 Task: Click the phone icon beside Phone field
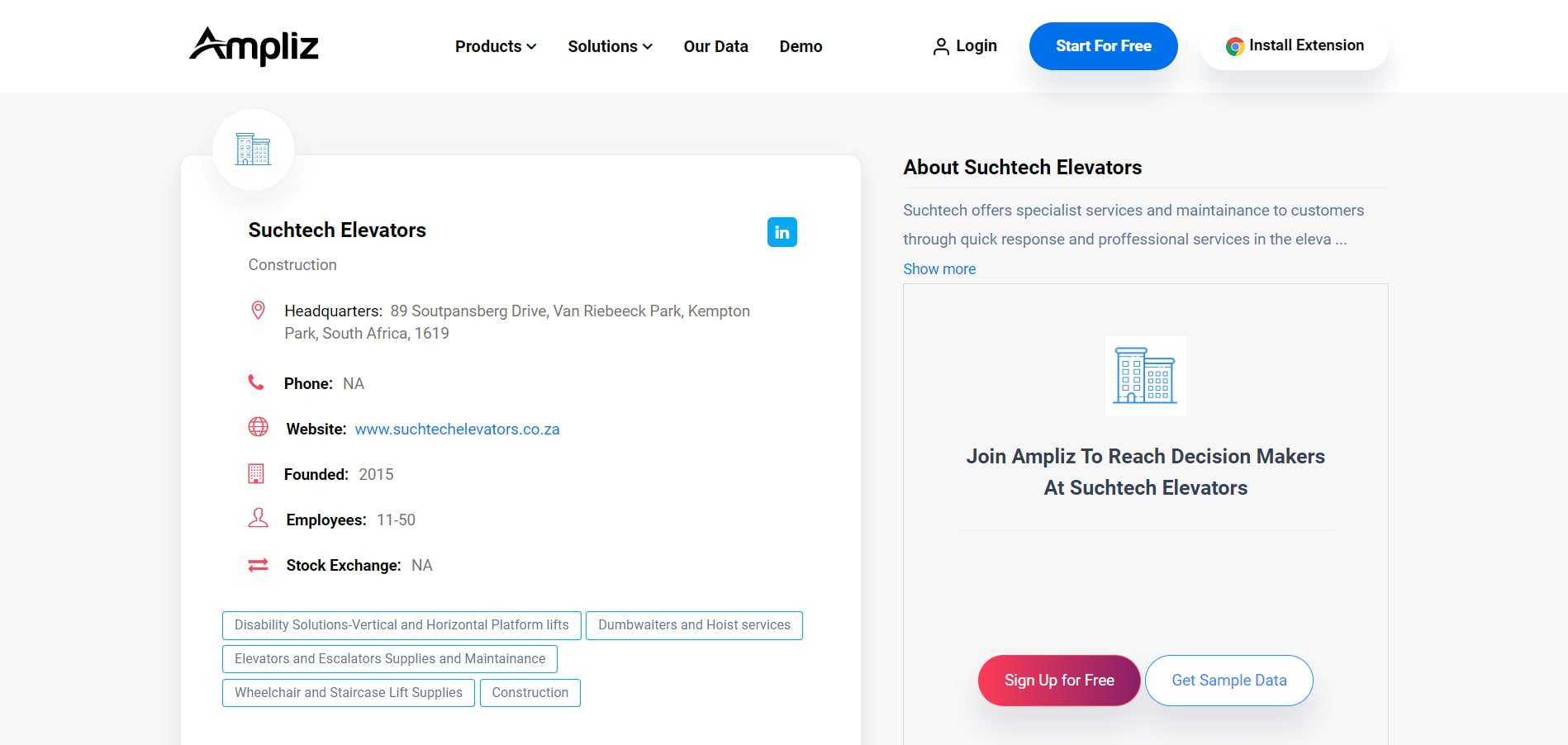click(258, 382)
